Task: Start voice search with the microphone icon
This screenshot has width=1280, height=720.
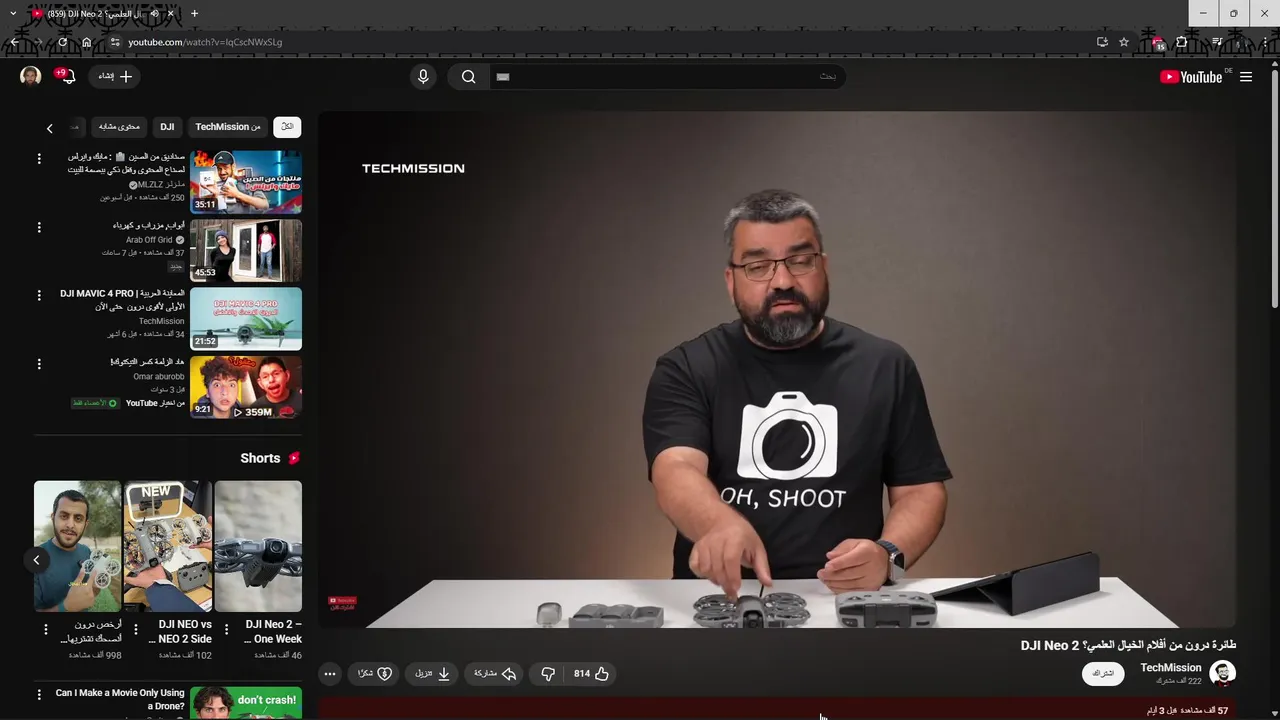Action: 423,77
